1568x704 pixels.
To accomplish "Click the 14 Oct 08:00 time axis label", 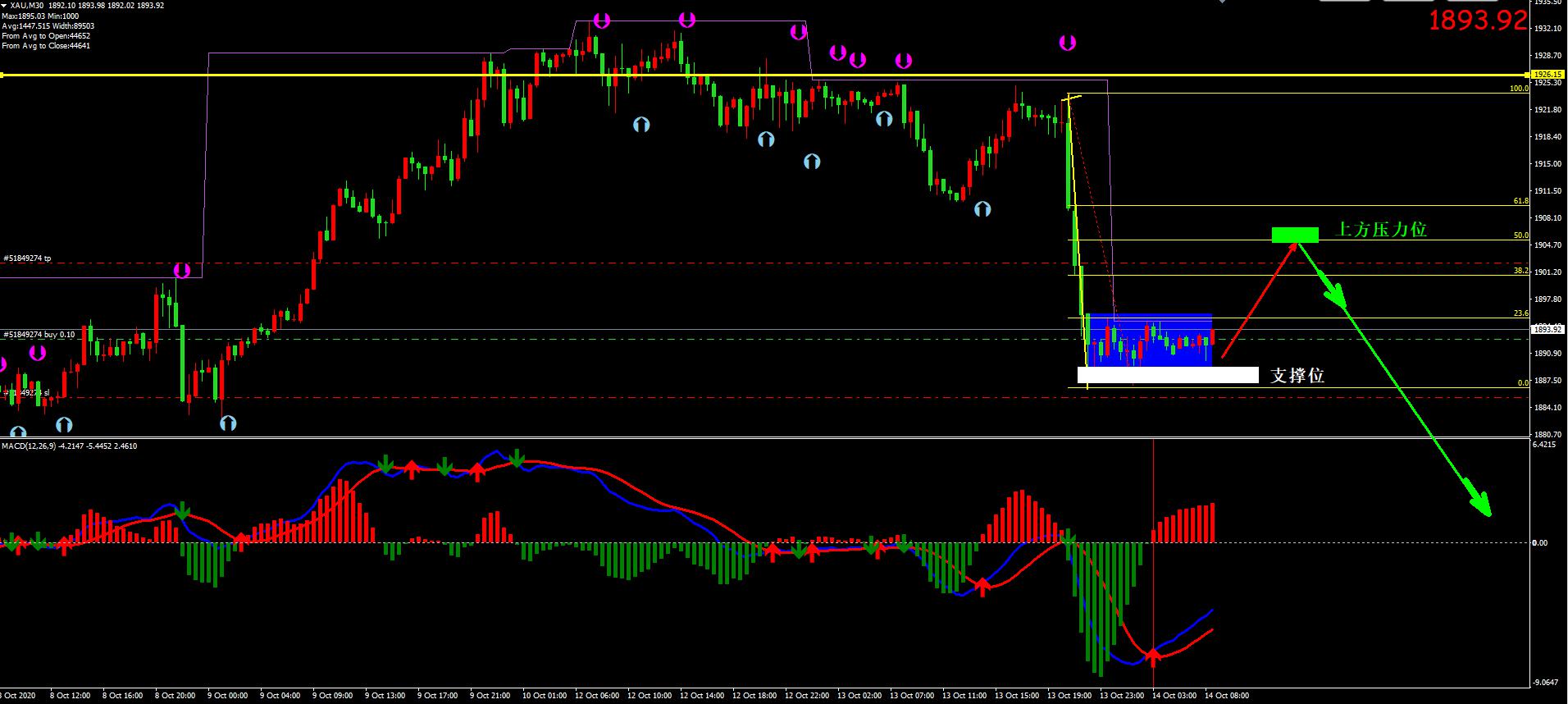I will coord(1226,696).
